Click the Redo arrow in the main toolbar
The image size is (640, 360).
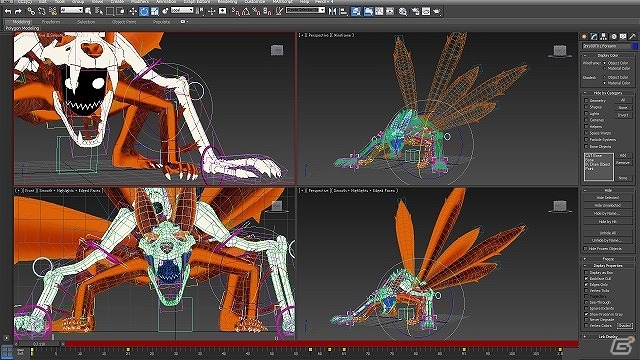pos(18,11)
